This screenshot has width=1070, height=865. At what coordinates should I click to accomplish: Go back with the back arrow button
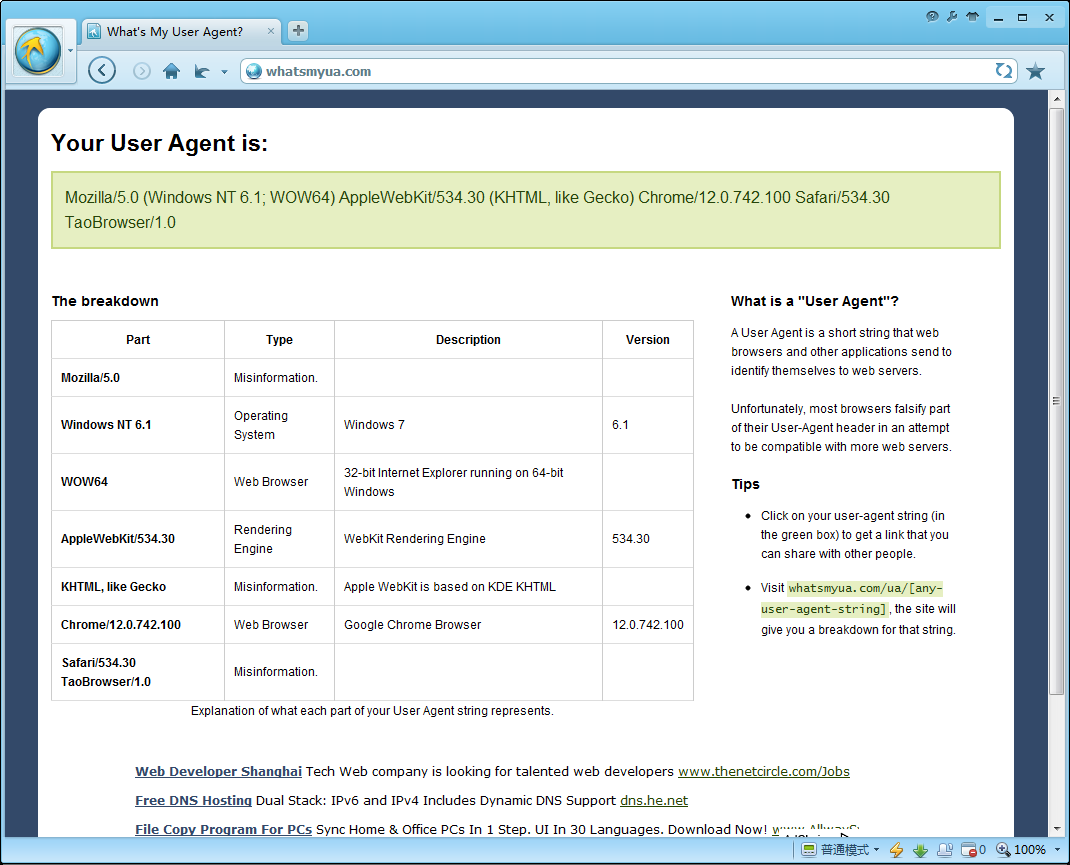(x=102, y=70)
